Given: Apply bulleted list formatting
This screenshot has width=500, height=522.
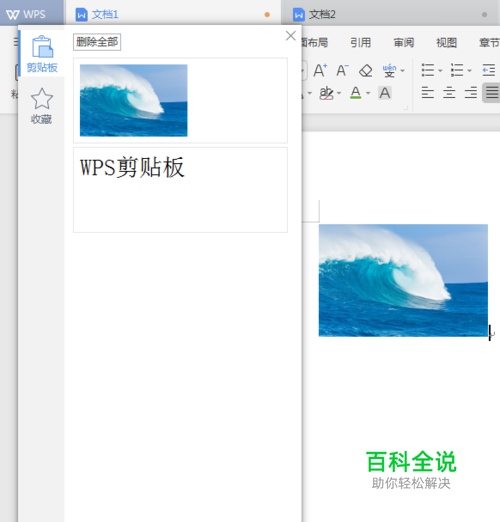Looking at the screenshot, I should [428, 70].
